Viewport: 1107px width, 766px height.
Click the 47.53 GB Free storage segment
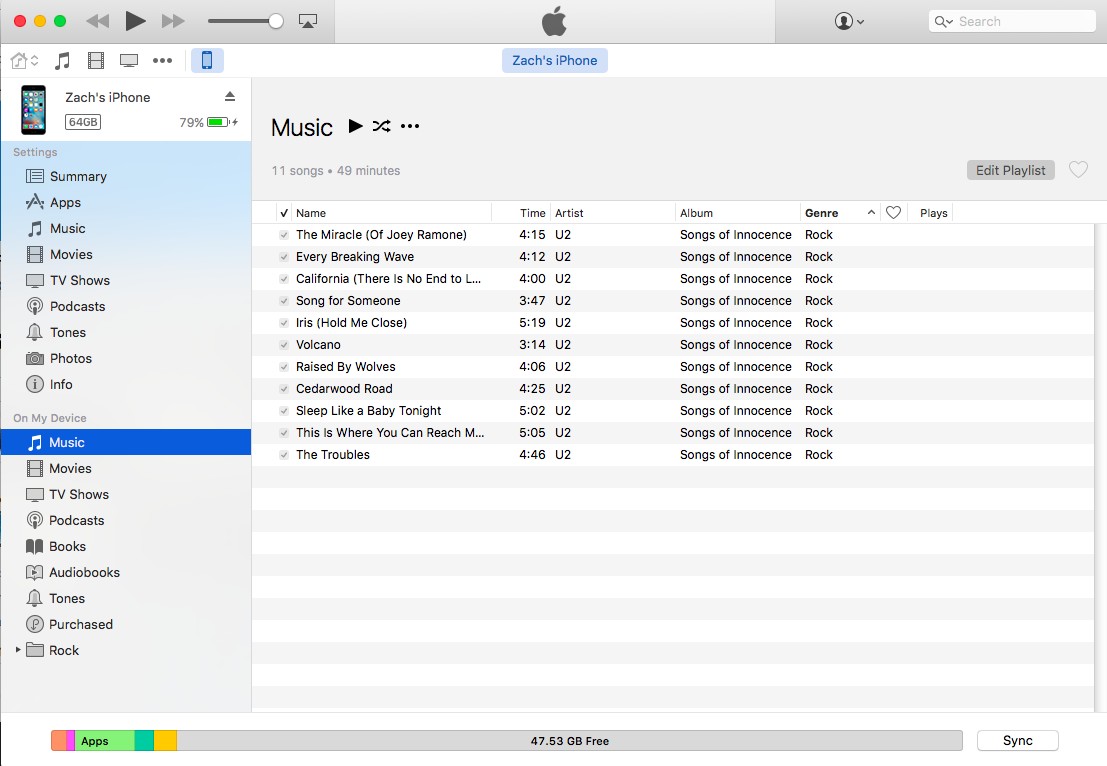click(x=569, y=741)
